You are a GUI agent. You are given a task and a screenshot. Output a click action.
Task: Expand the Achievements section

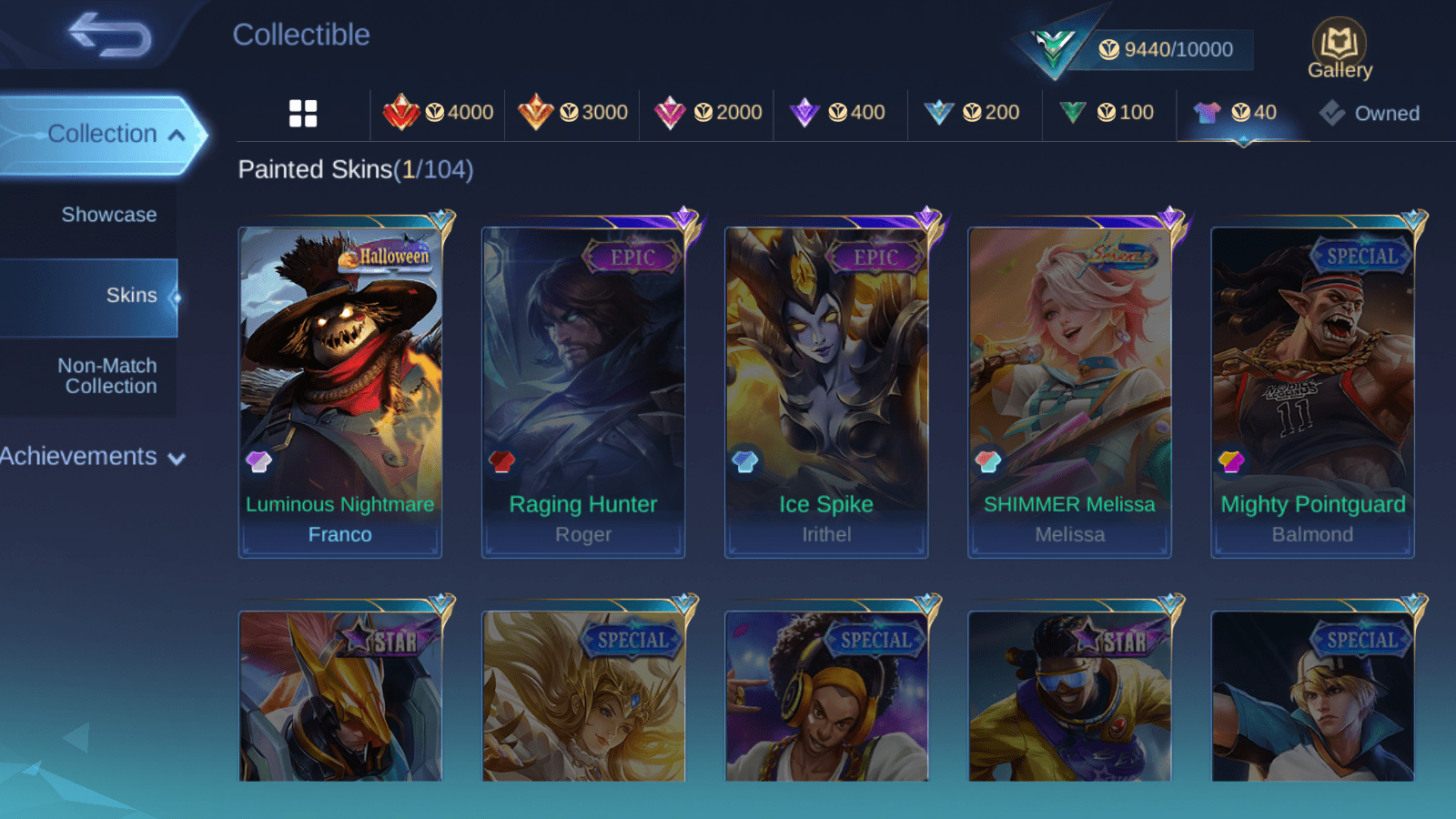(x=93, y=457)
